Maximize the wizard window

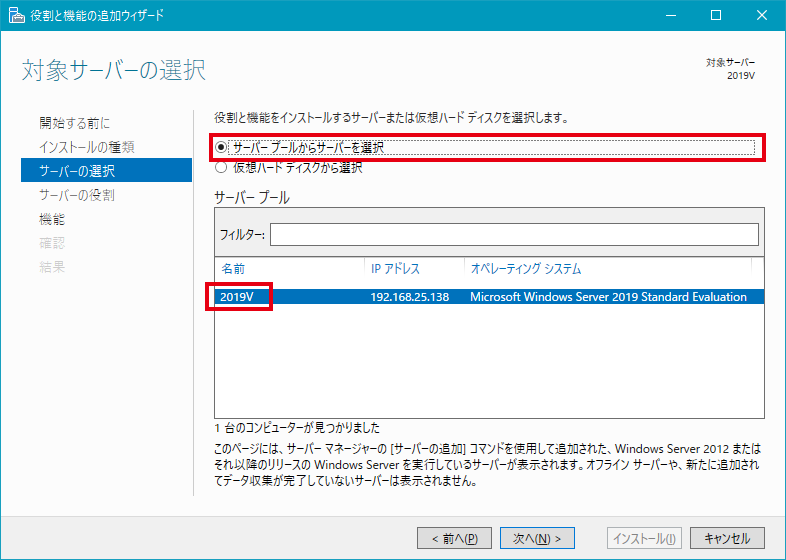point(714,16)
